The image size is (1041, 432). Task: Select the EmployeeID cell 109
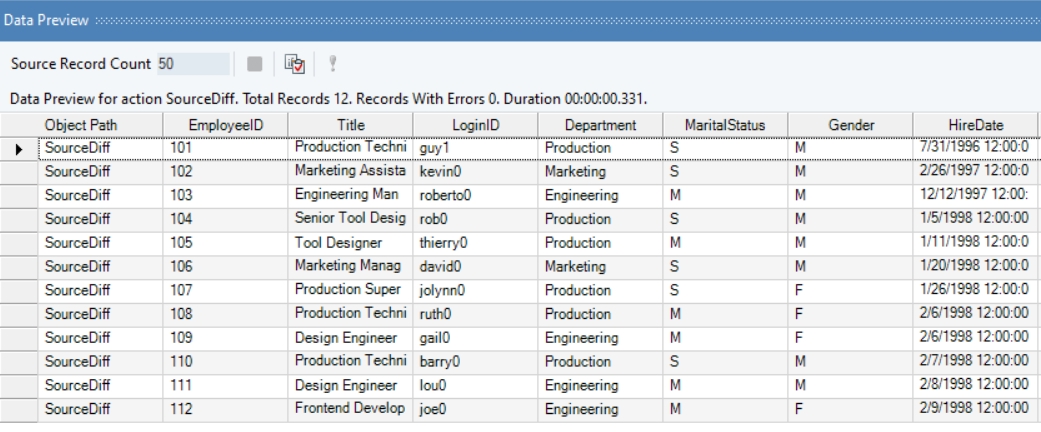(x=225, y=338)
